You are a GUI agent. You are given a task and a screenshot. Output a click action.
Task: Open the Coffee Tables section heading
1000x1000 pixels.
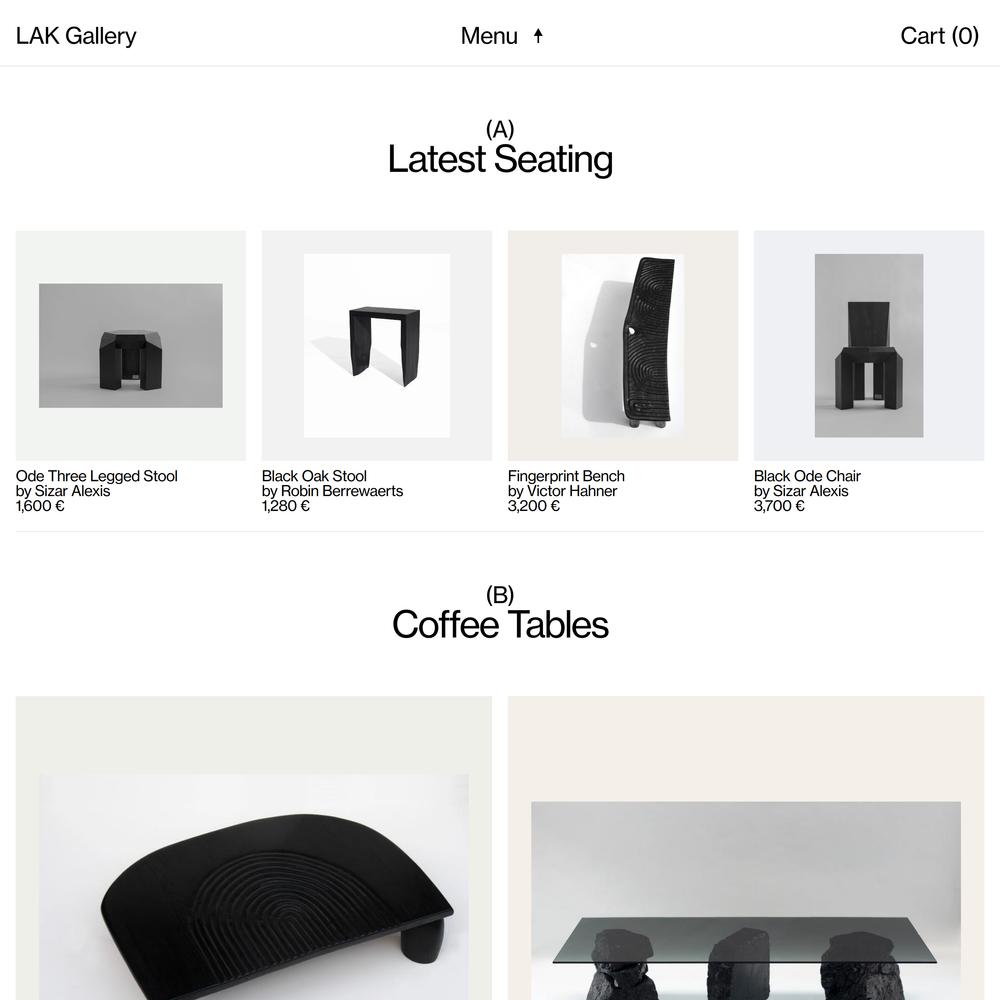tap(500, 624)
